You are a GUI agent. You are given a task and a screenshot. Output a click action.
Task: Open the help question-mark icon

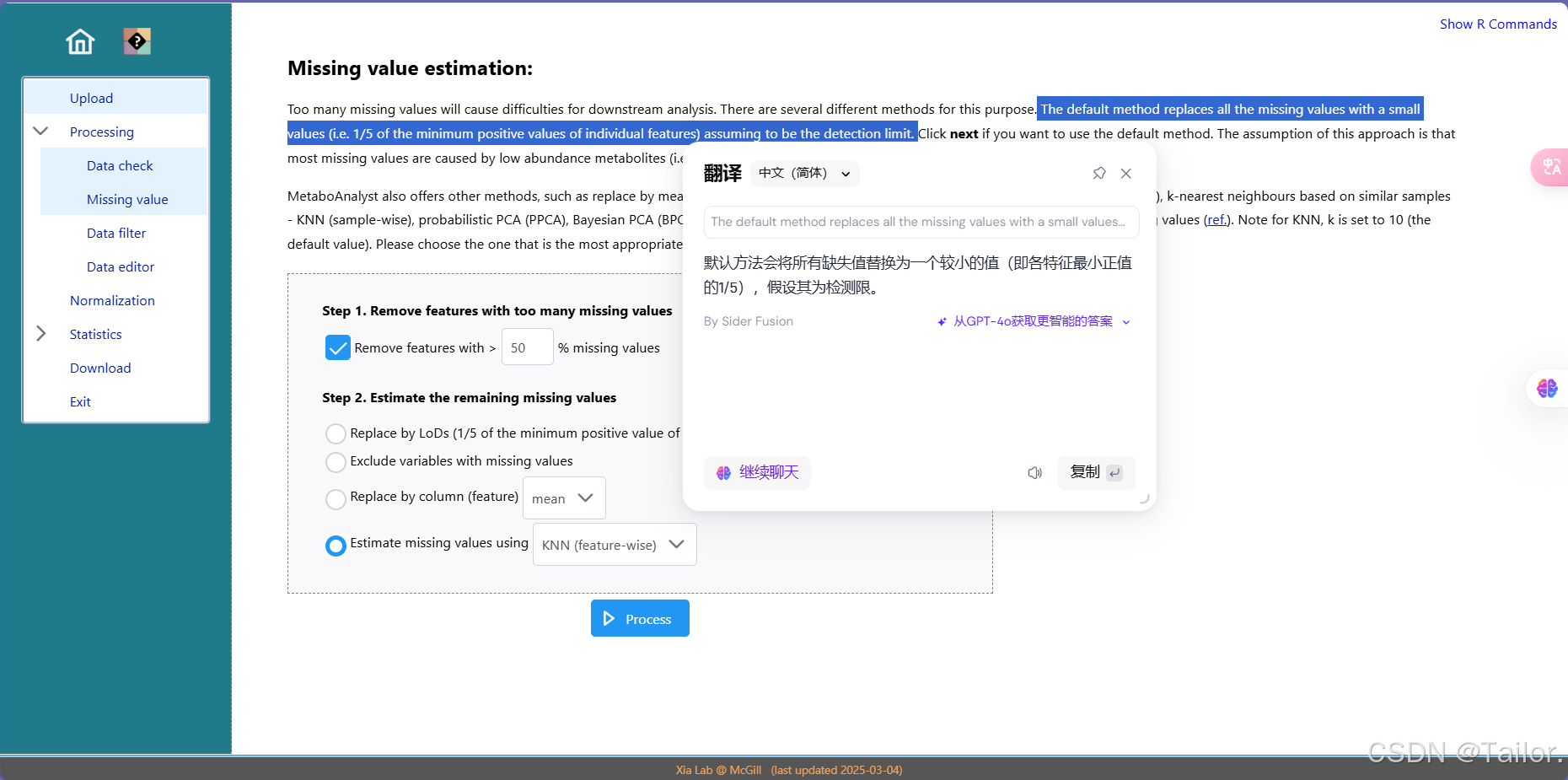(x=137, y=41)
